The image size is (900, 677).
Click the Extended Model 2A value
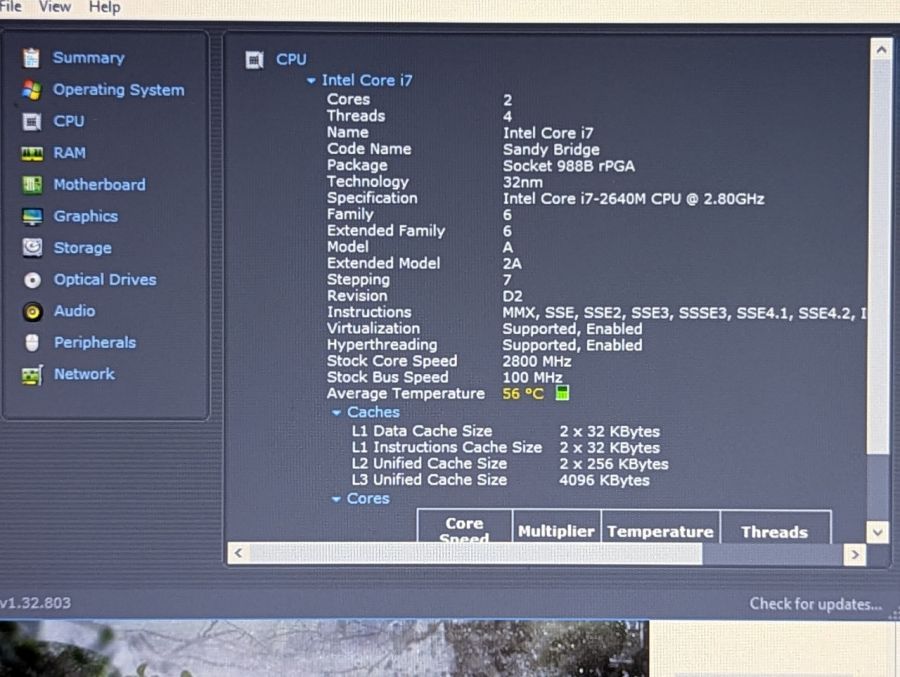pos(512,264)
